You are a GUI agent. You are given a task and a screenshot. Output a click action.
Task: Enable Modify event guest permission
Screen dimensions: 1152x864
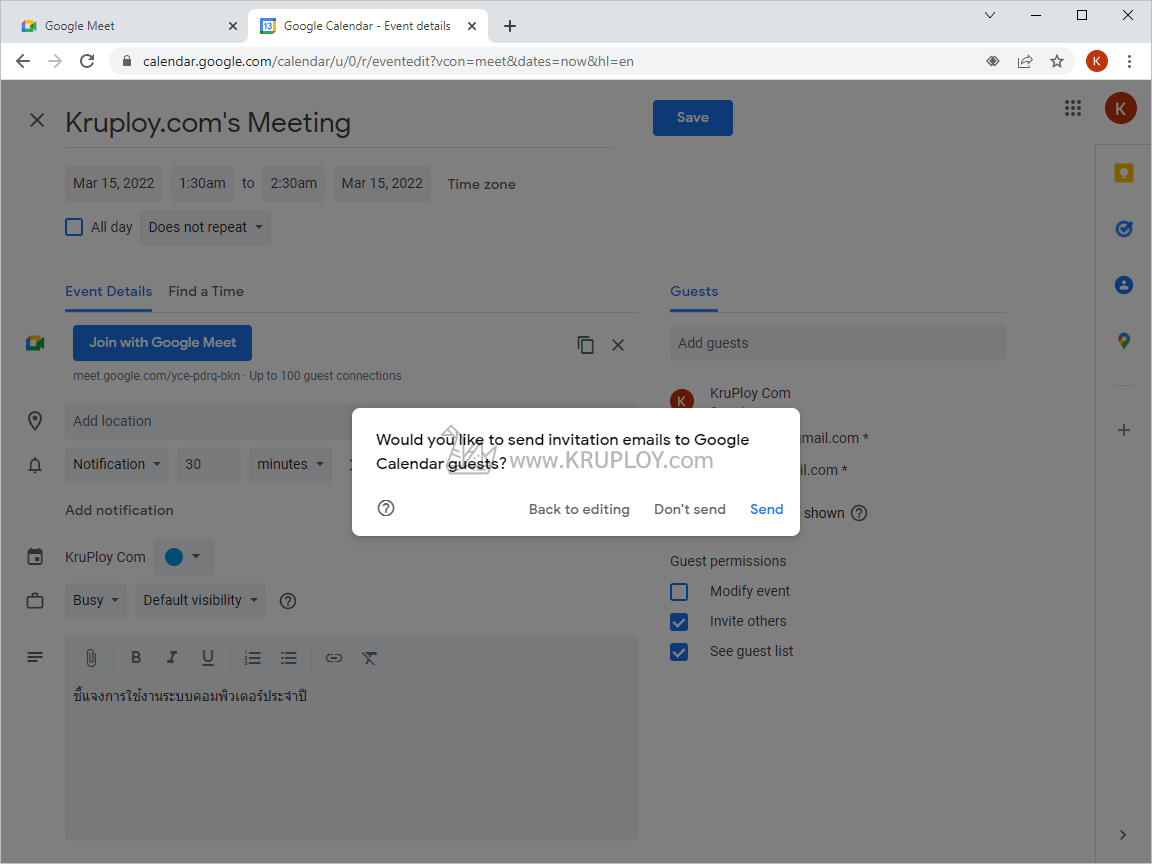[x=679, y=591]
